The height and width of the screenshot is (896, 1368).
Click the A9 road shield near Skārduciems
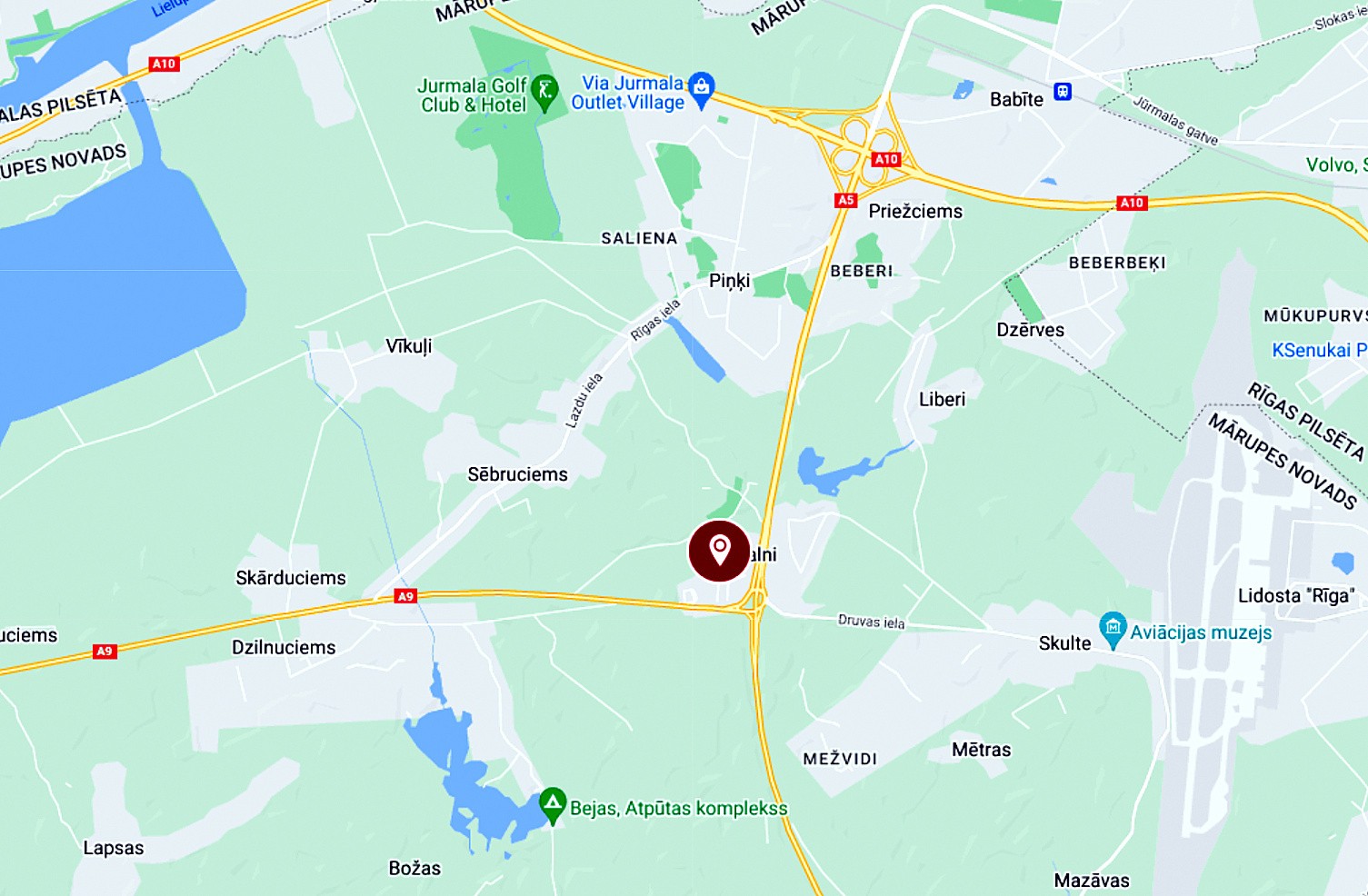coord(405,596)
